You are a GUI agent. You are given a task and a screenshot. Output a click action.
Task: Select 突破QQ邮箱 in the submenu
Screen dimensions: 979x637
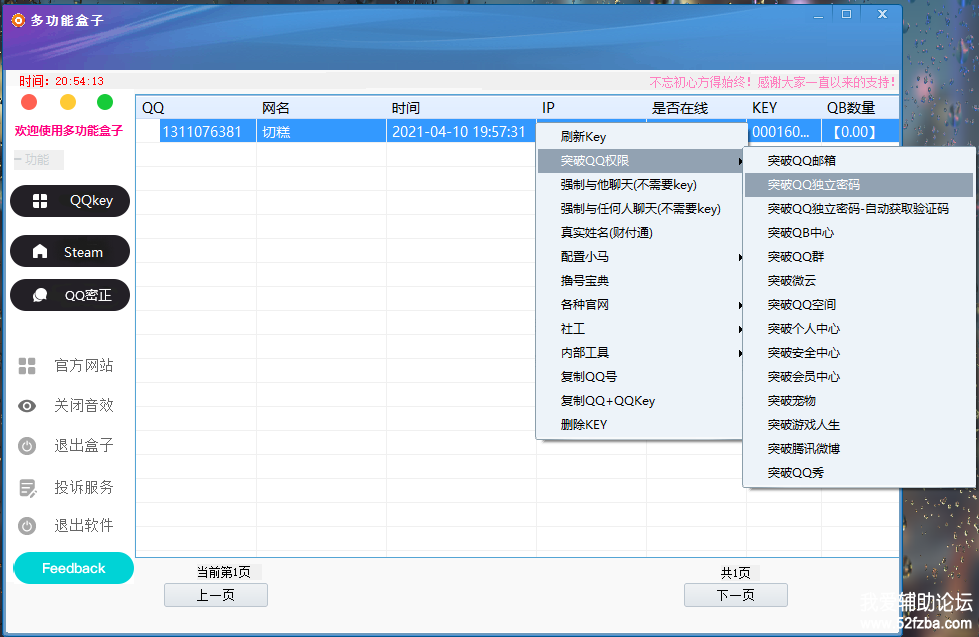click(859, 160)
